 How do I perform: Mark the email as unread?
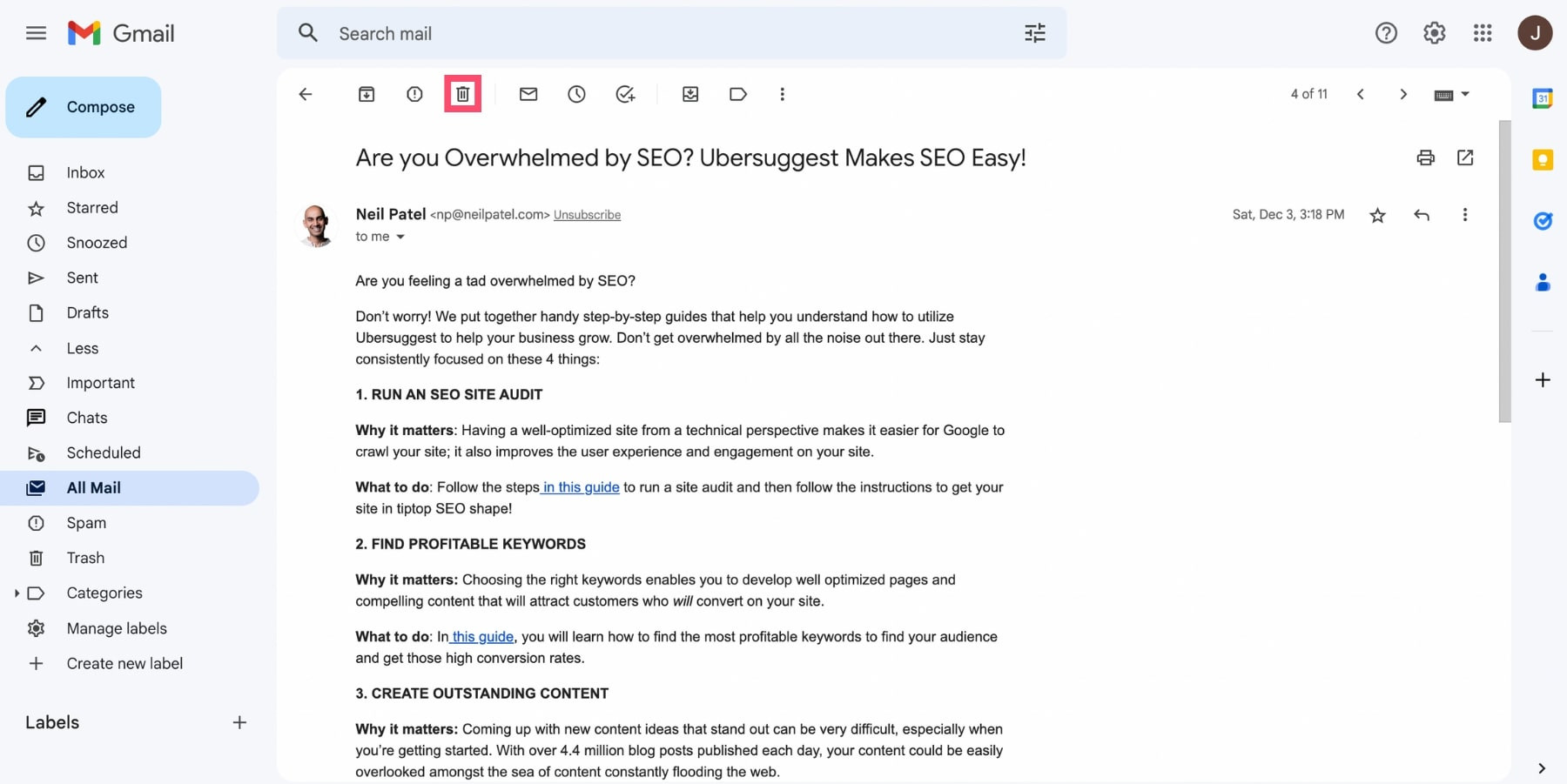528,94
